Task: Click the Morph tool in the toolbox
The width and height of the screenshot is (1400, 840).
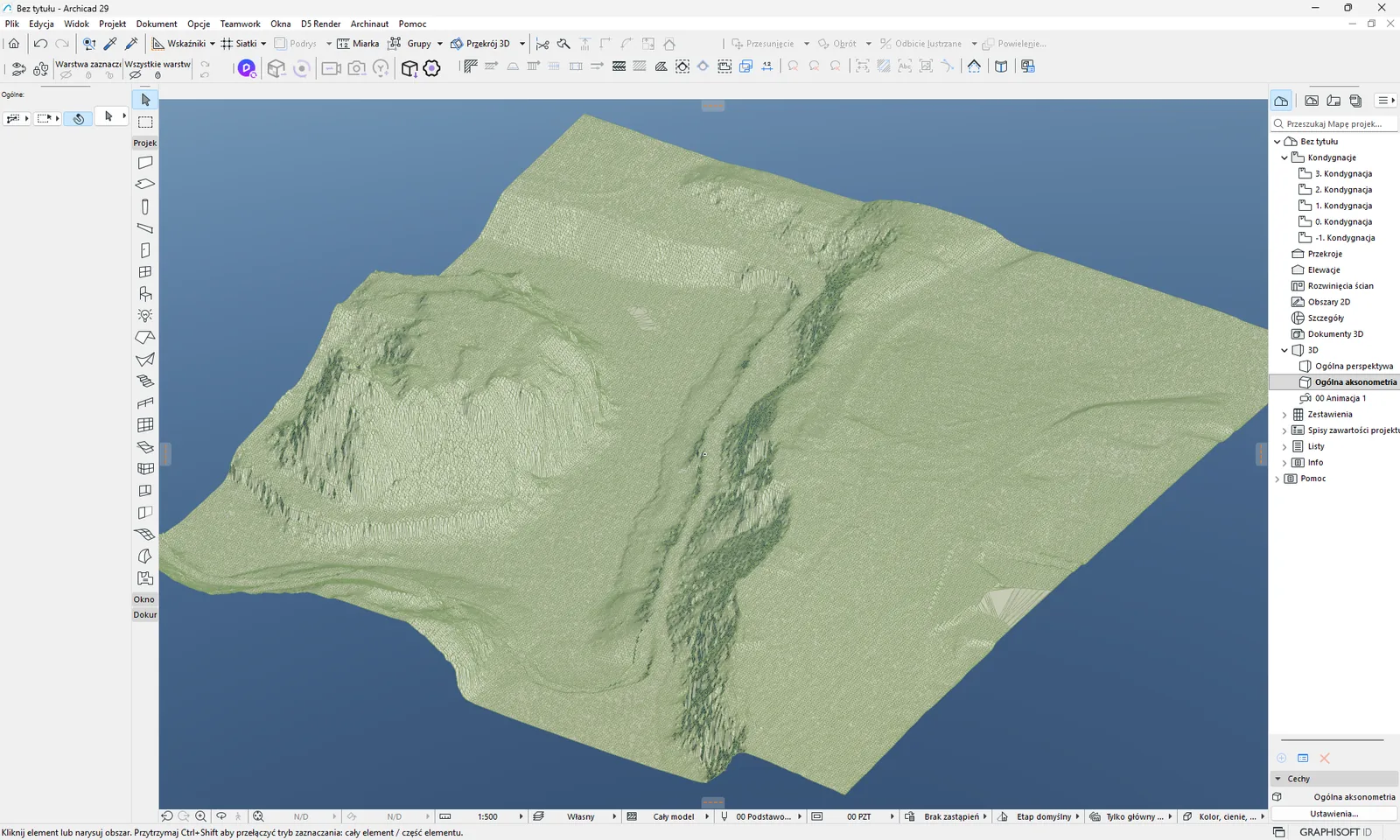Action: [145, 556]
